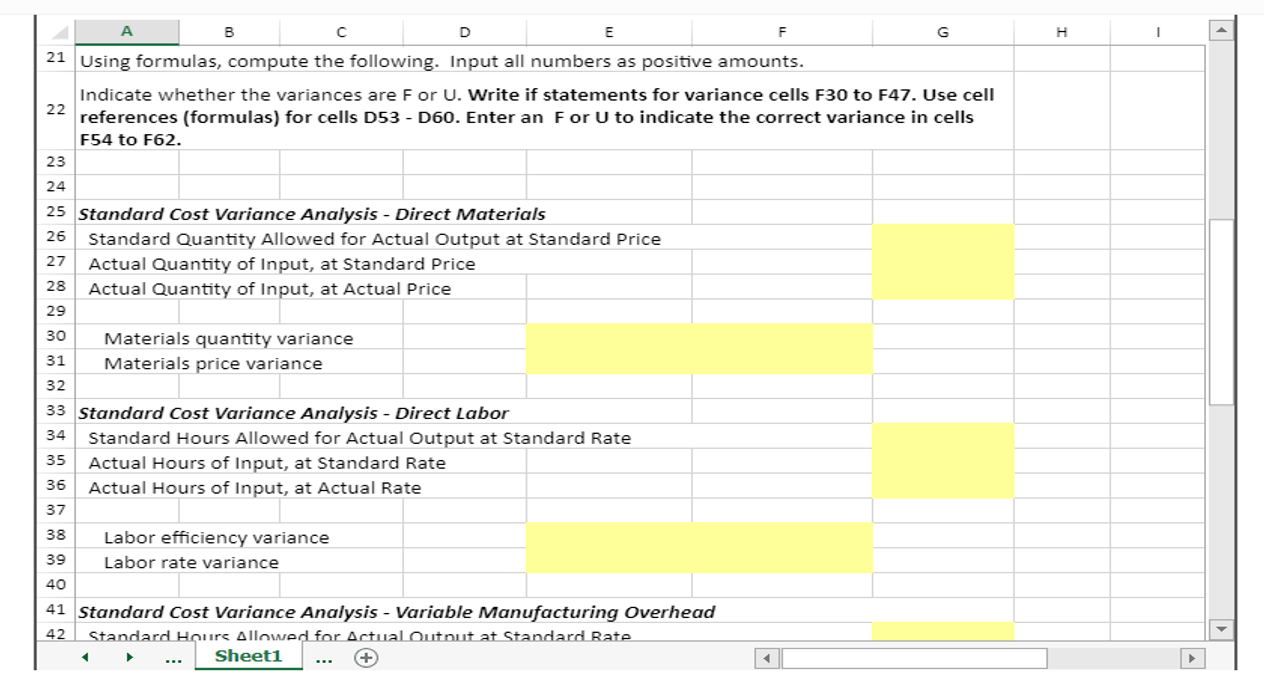Switch to the Sheet1 tab

(248, 655)
